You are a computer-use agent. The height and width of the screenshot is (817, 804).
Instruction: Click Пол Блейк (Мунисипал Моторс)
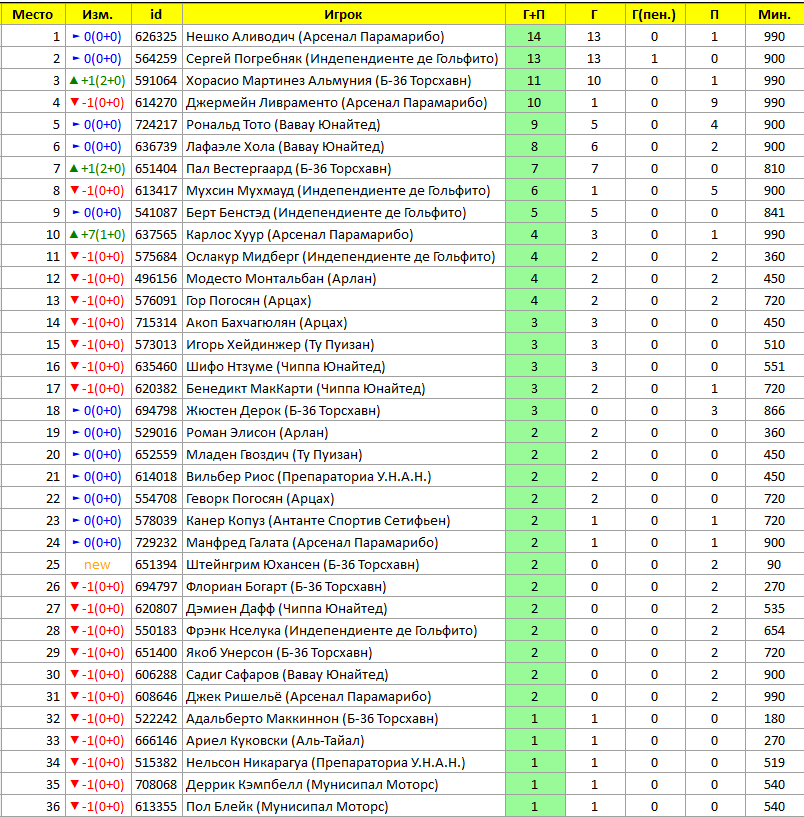pos(287,807)
